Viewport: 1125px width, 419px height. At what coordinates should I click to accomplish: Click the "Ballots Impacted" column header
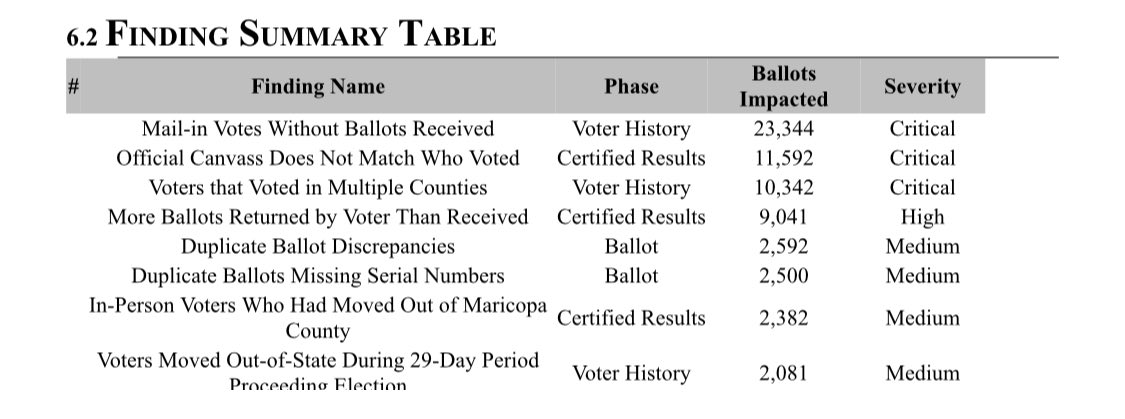[x=783, y=86]
